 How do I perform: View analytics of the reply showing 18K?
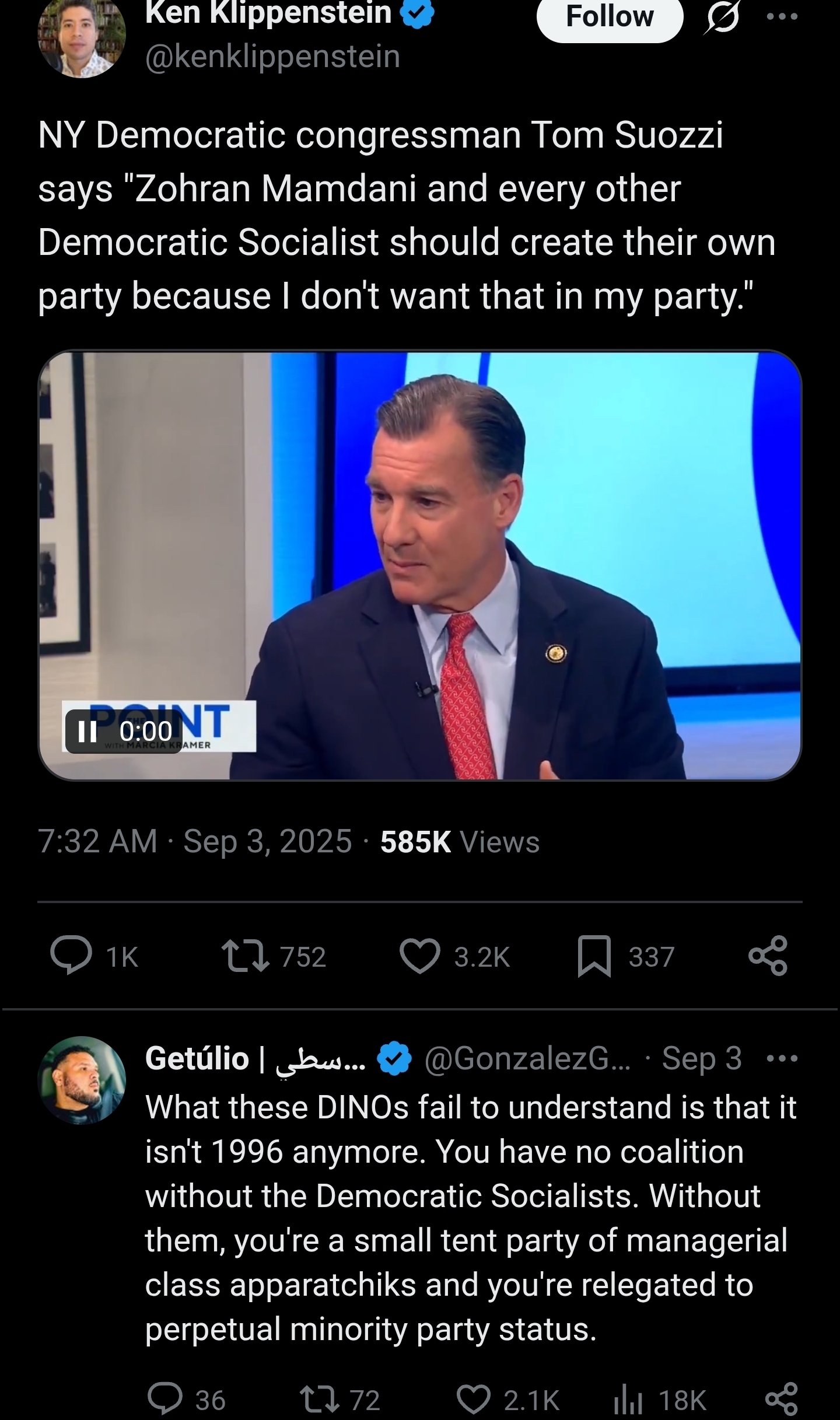tap(628, 1400)
